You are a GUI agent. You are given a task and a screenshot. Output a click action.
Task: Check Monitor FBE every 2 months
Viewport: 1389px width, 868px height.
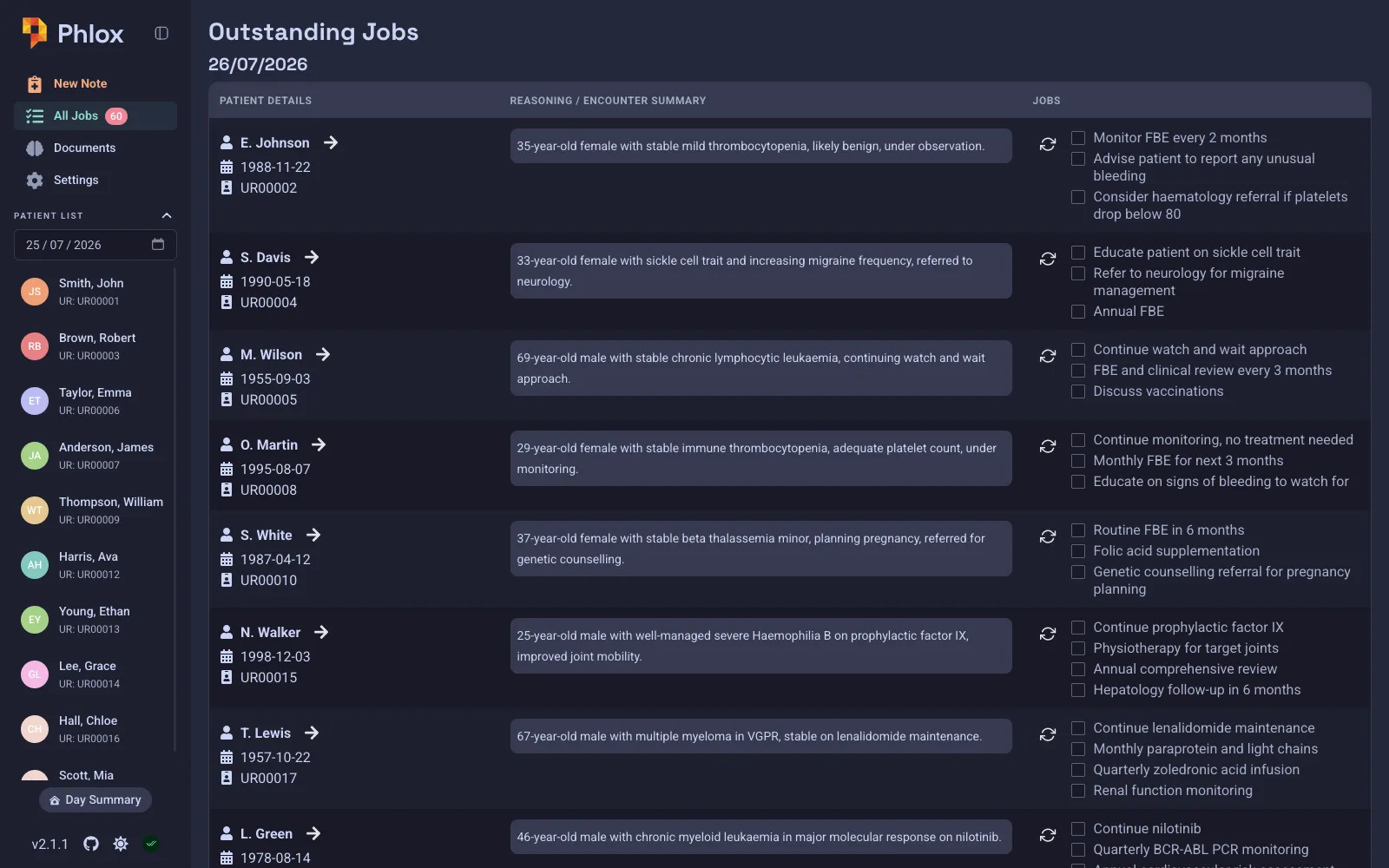[1078, 138]
